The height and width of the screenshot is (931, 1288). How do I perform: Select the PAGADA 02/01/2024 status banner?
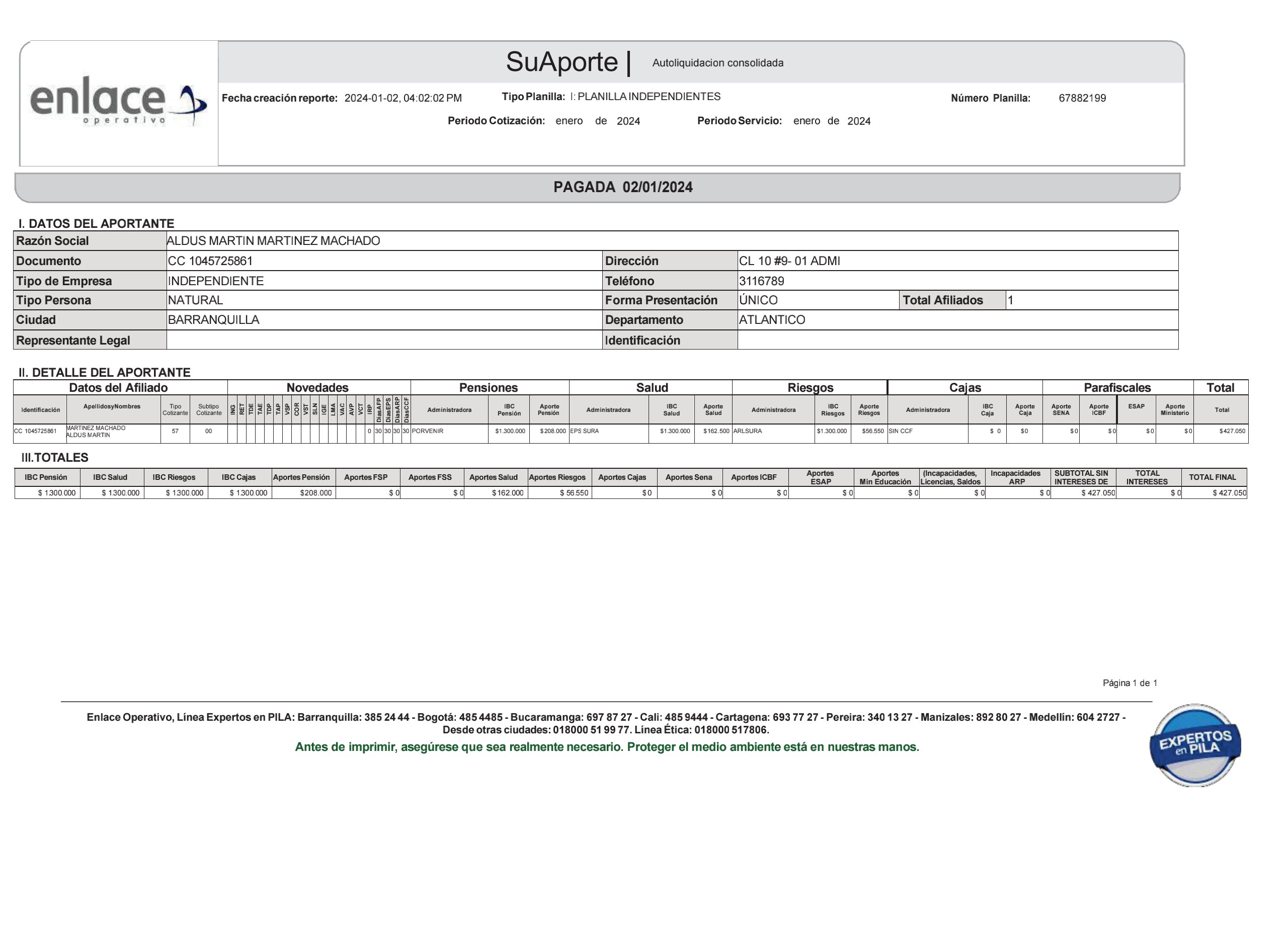(x=622, y=187)
